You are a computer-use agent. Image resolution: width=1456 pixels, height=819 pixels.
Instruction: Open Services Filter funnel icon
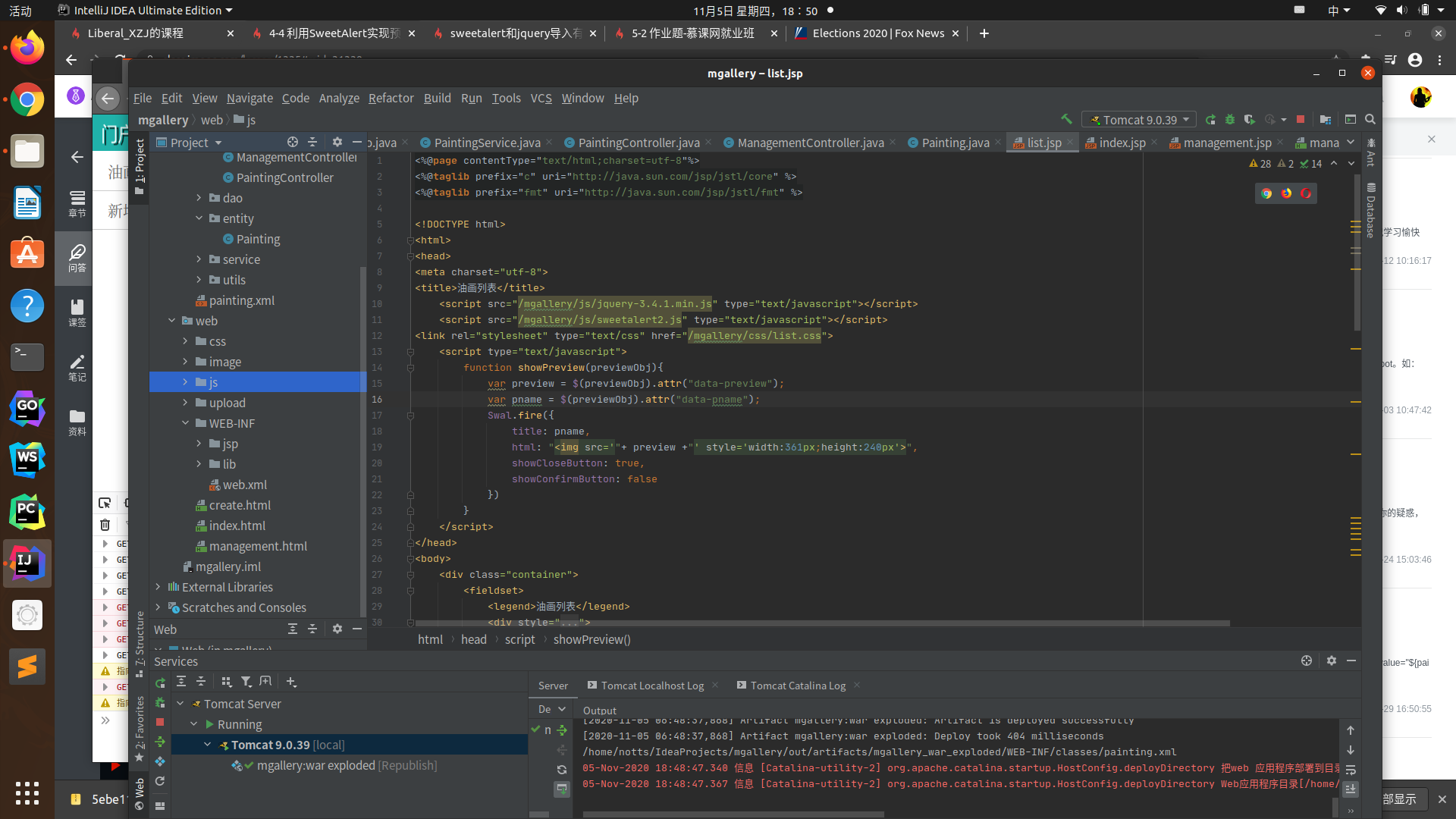coord(246,682)
